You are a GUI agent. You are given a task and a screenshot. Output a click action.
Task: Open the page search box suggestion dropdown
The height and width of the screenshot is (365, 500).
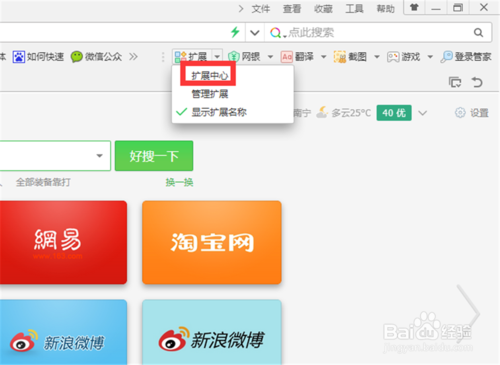tap(99, 156)
